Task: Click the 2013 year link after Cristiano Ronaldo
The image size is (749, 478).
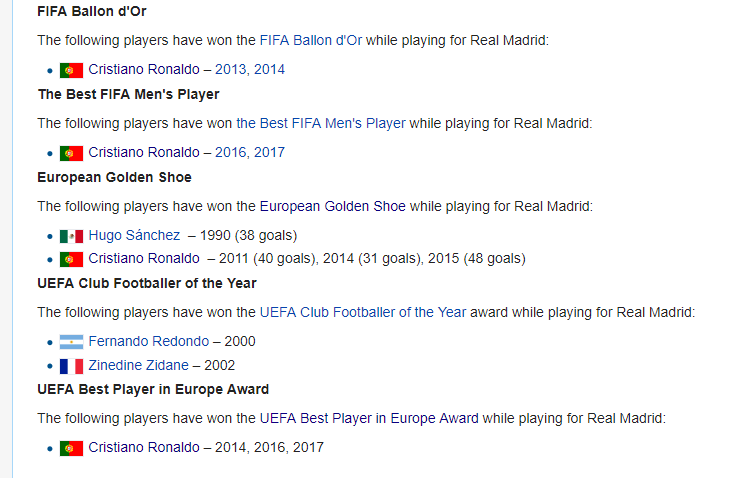Action: (231, 70)
